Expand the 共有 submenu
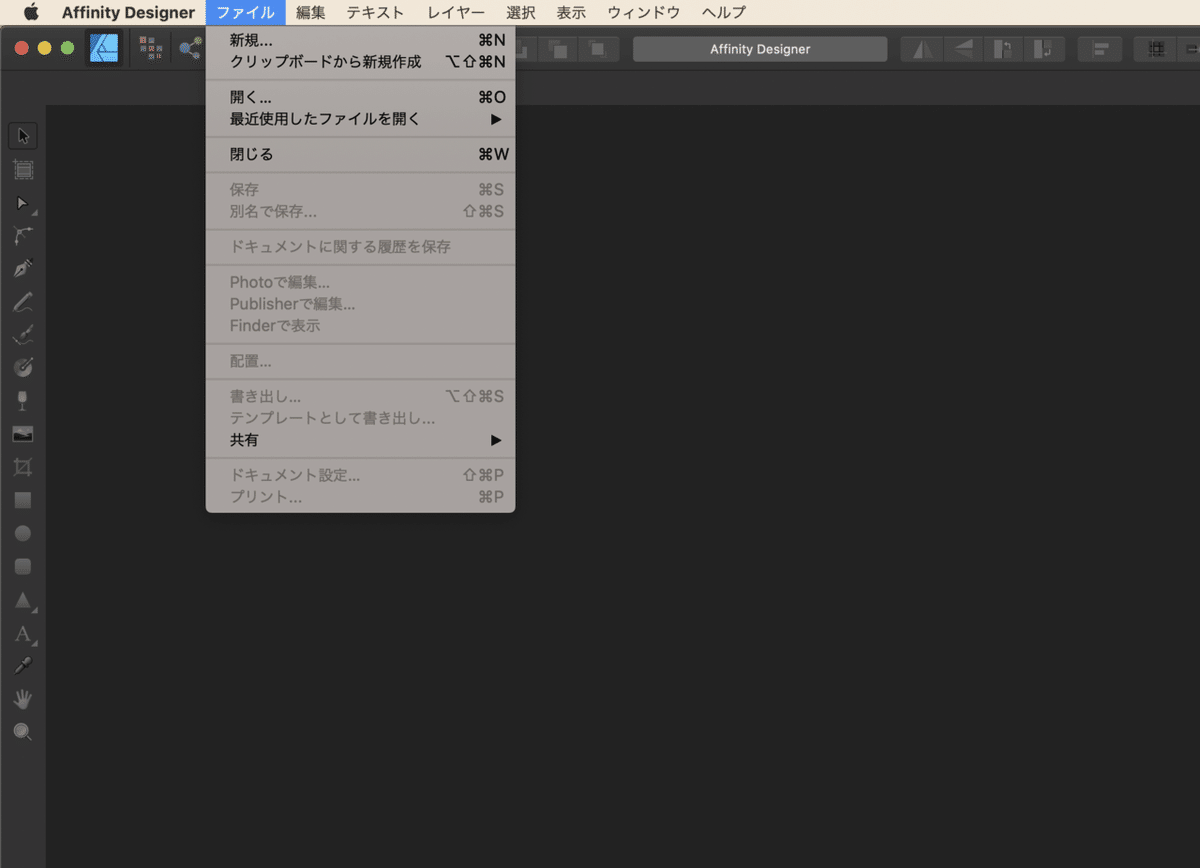 point(361,440)
